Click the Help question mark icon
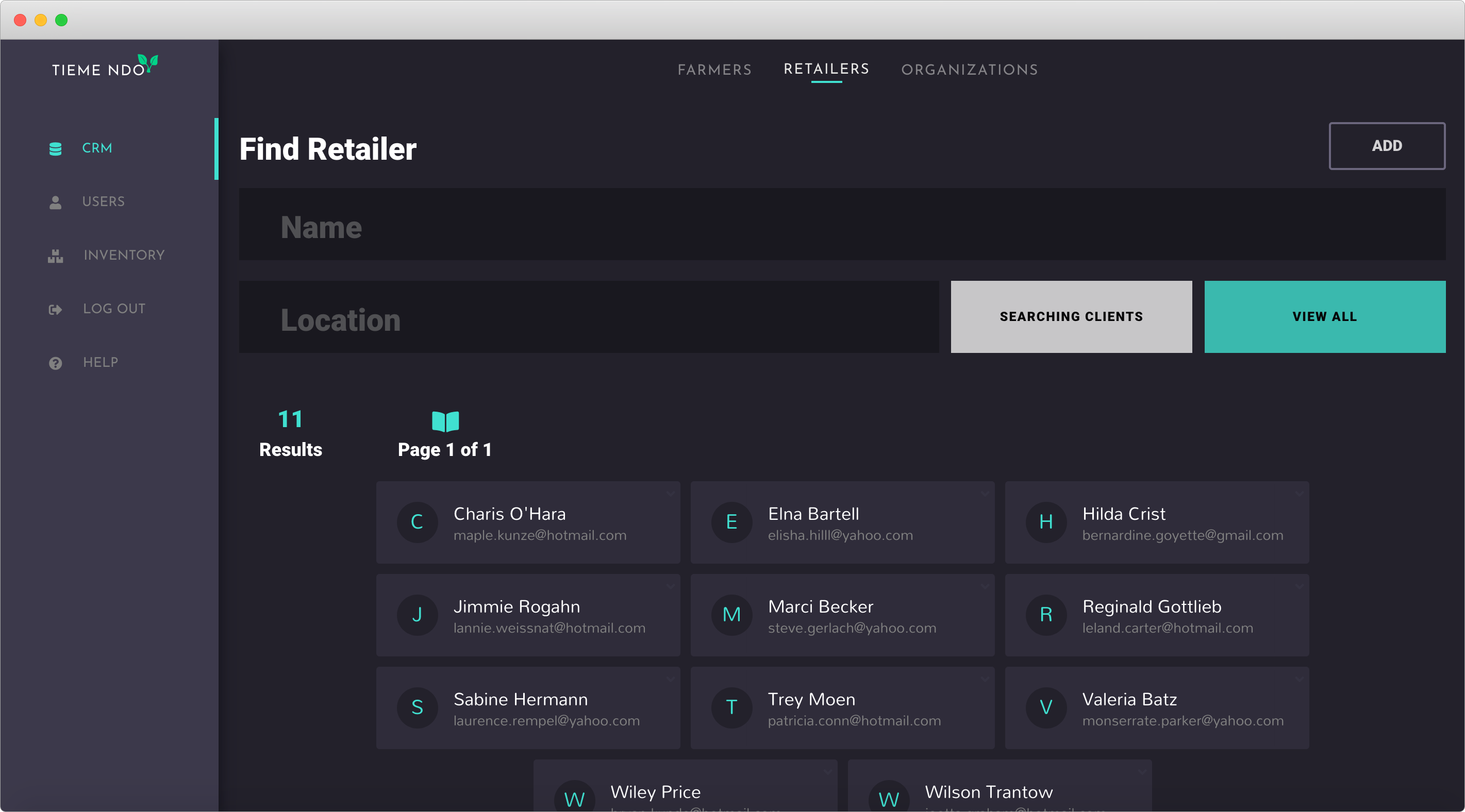The height and width of the screenshot is (812, 1465). 55,363
